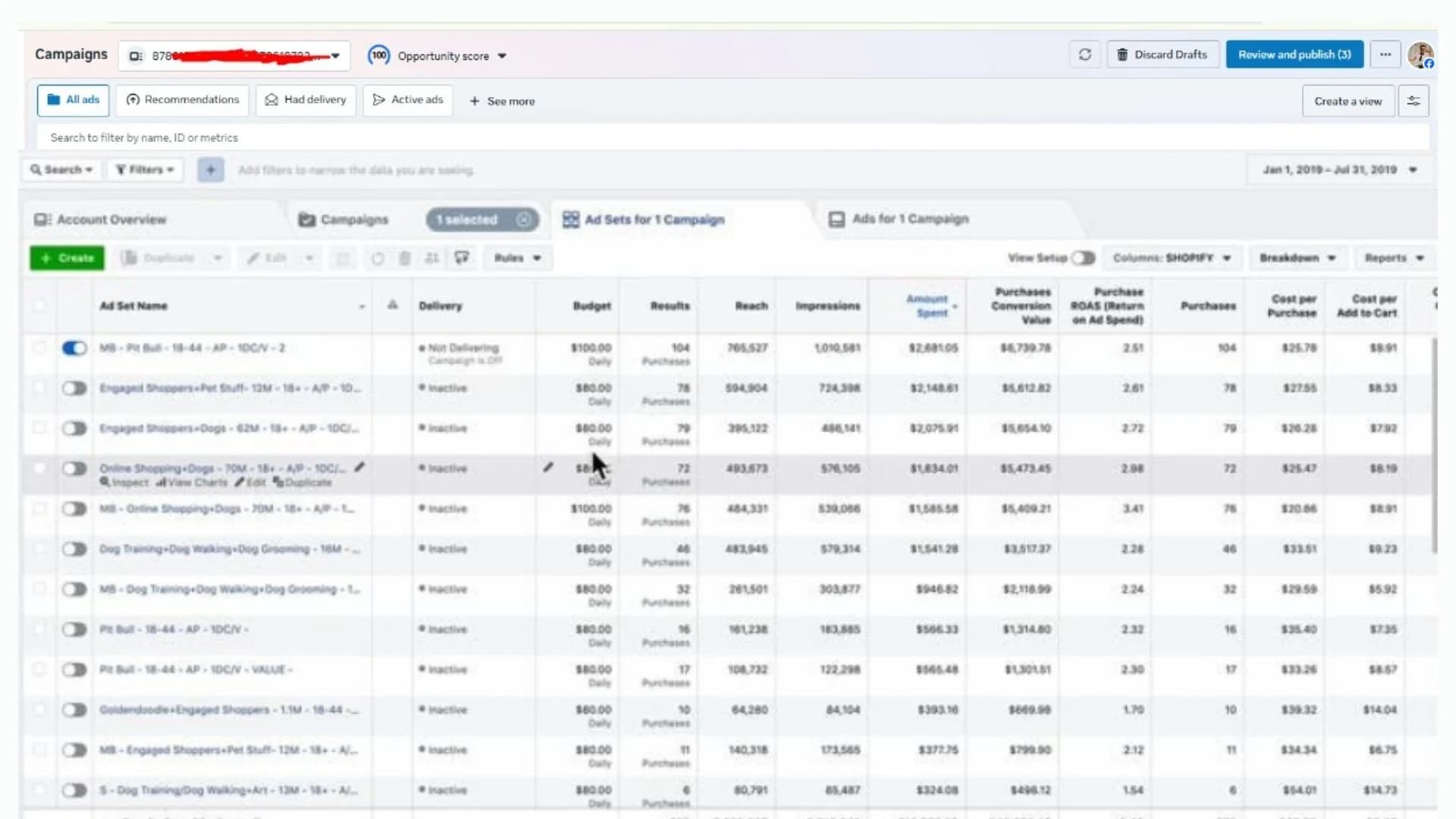The image size is (1456, 819).
Task: Toggle the View Setup switch
Action: coord(1084,259)
